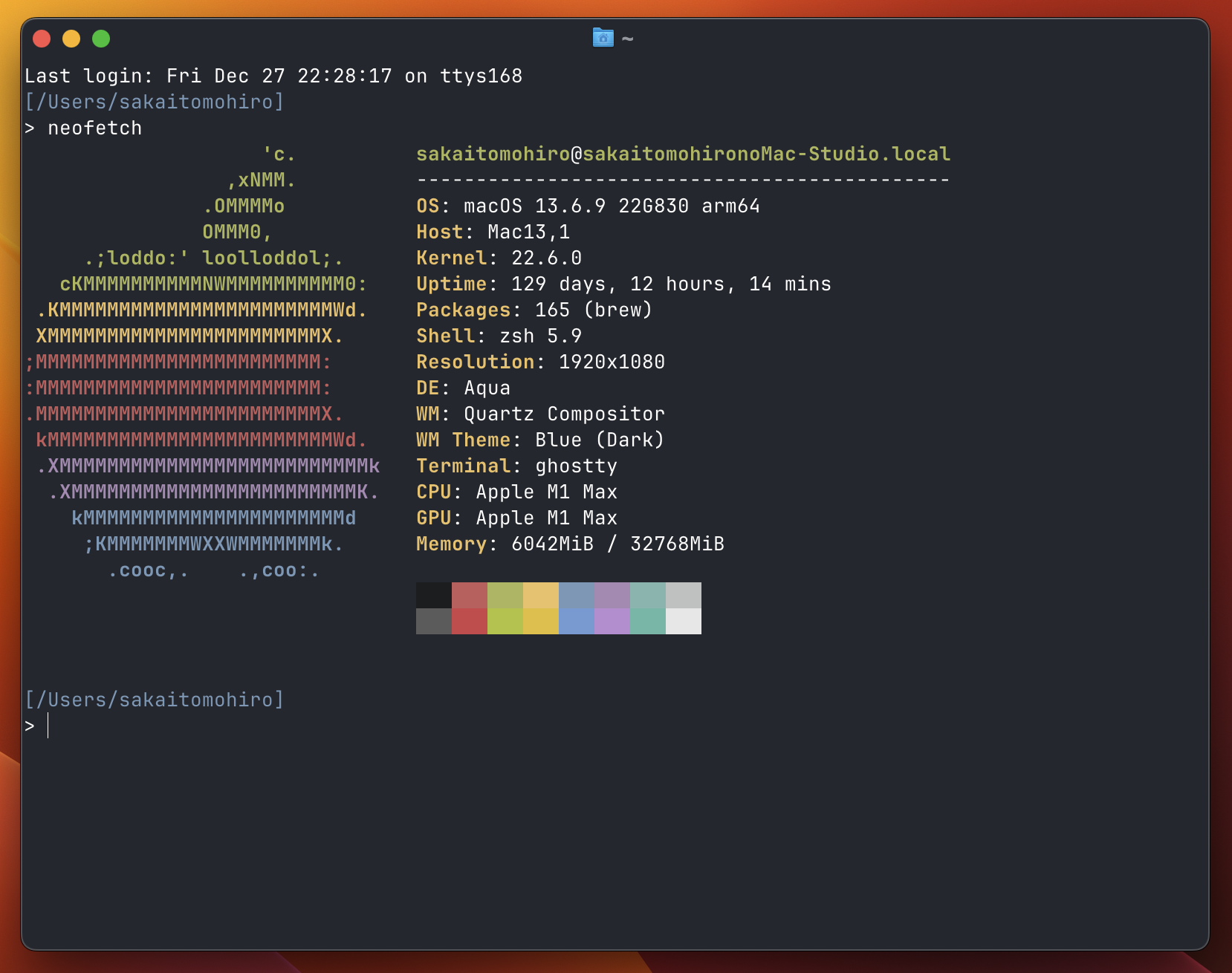Click the bright red swatch in lower palette row
This screenshot has width=1232, height=973.
(470, 622)
